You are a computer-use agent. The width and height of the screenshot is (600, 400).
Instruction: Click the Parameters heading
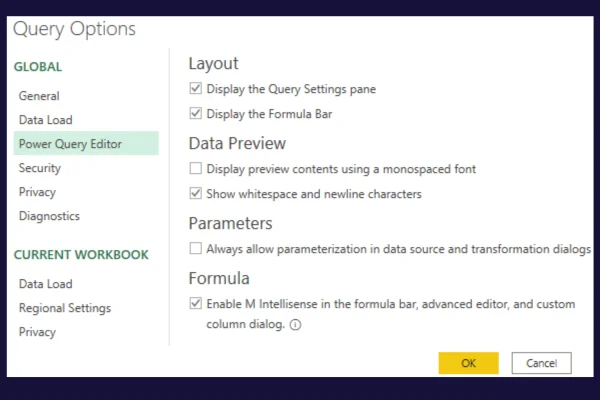[x=230, y=223]
